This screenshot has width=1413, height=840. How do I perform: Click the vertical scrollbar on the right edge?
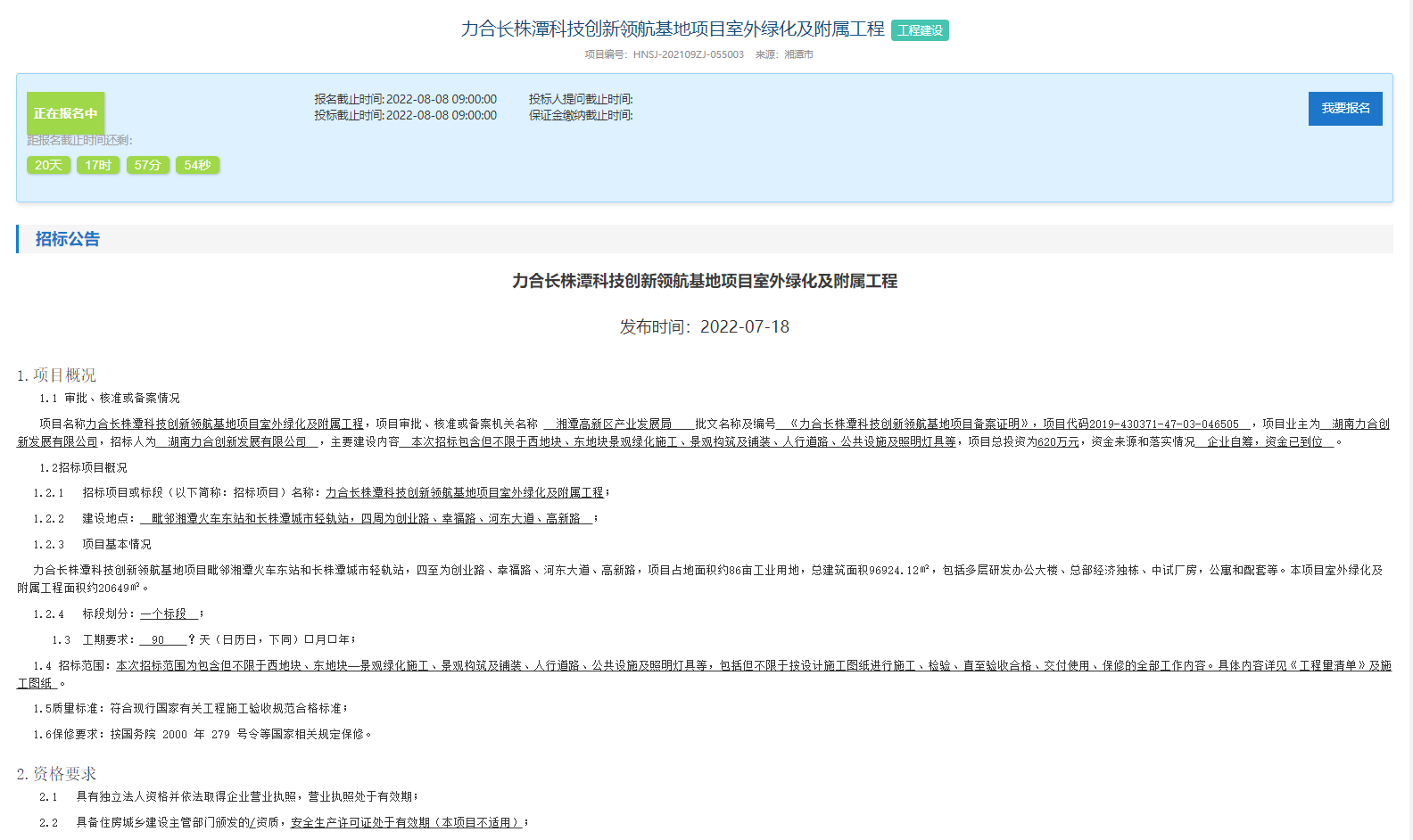point(1406,420)
